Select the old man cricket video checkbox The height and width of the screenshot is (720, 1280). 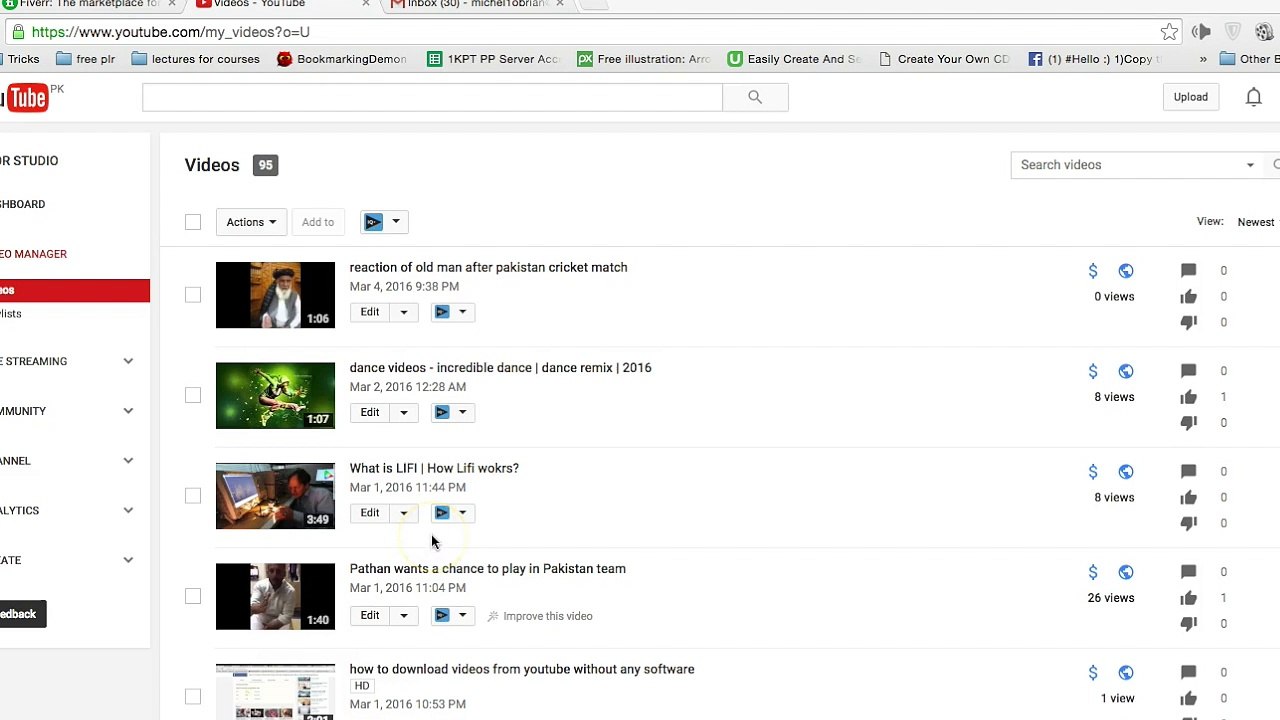193,295
